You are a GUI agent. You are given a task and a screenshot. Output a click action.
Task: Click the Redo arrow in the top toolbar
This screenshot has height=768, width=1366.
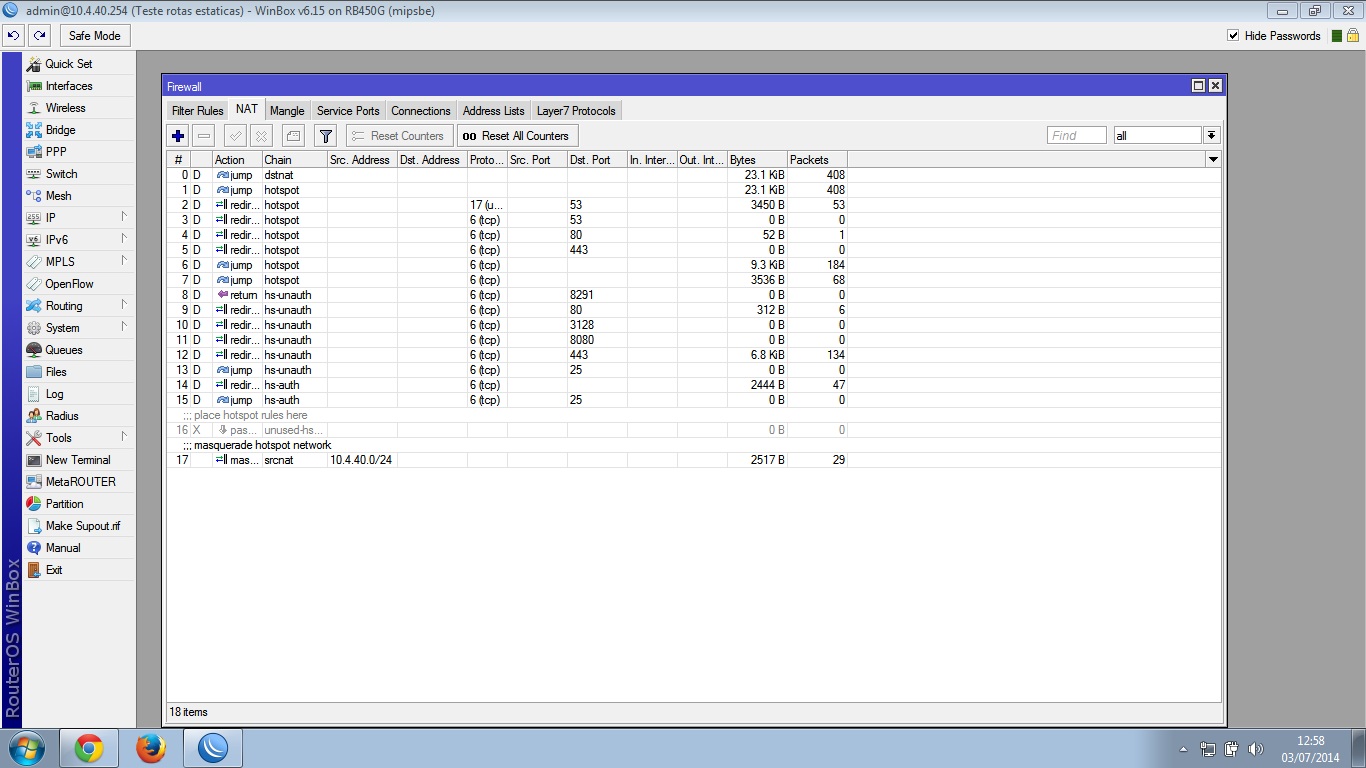tap(39, 36)
